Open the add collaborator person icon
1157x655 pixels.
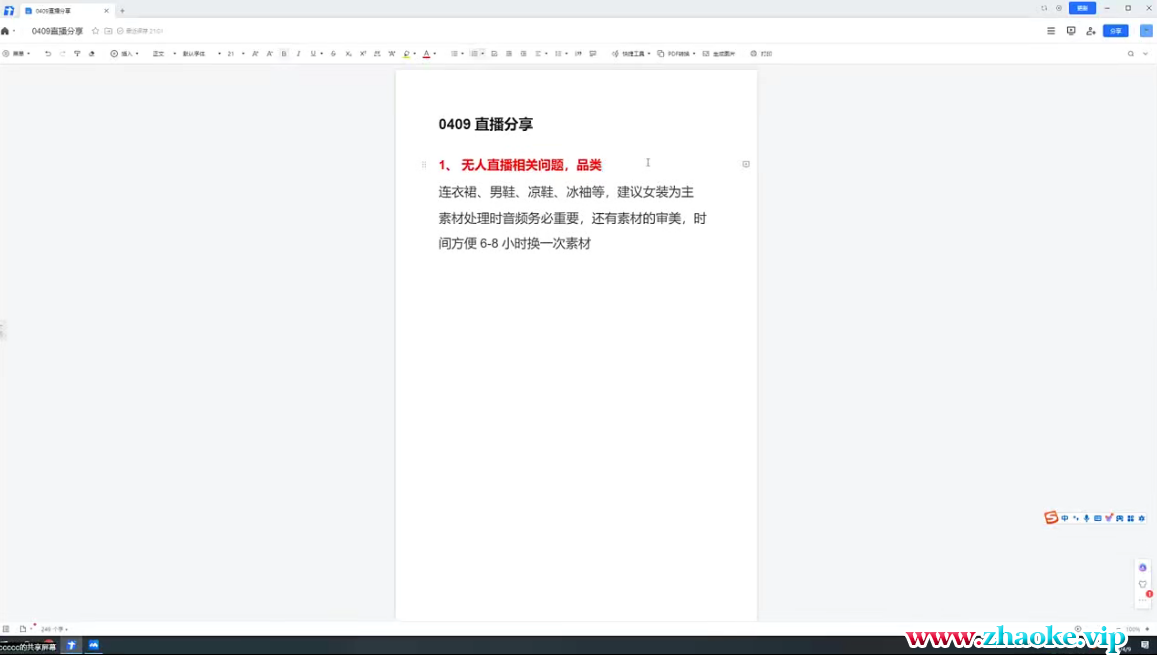pos(1090,31)
